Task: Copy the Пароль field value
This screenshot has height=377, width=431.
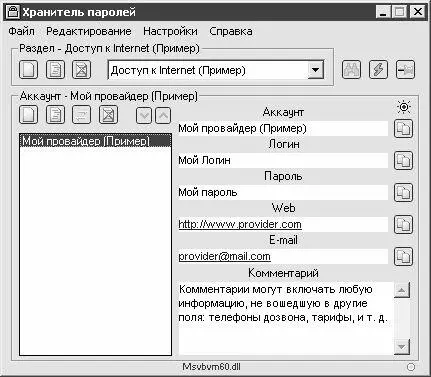Action: point(403,192)
